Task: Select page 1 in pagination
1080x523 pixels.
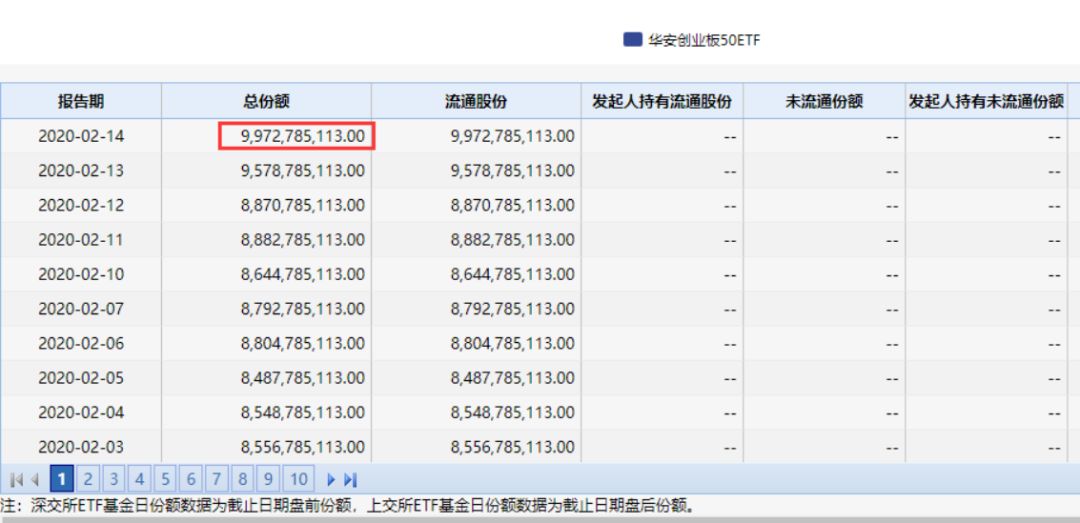Action: pos(62,478)
